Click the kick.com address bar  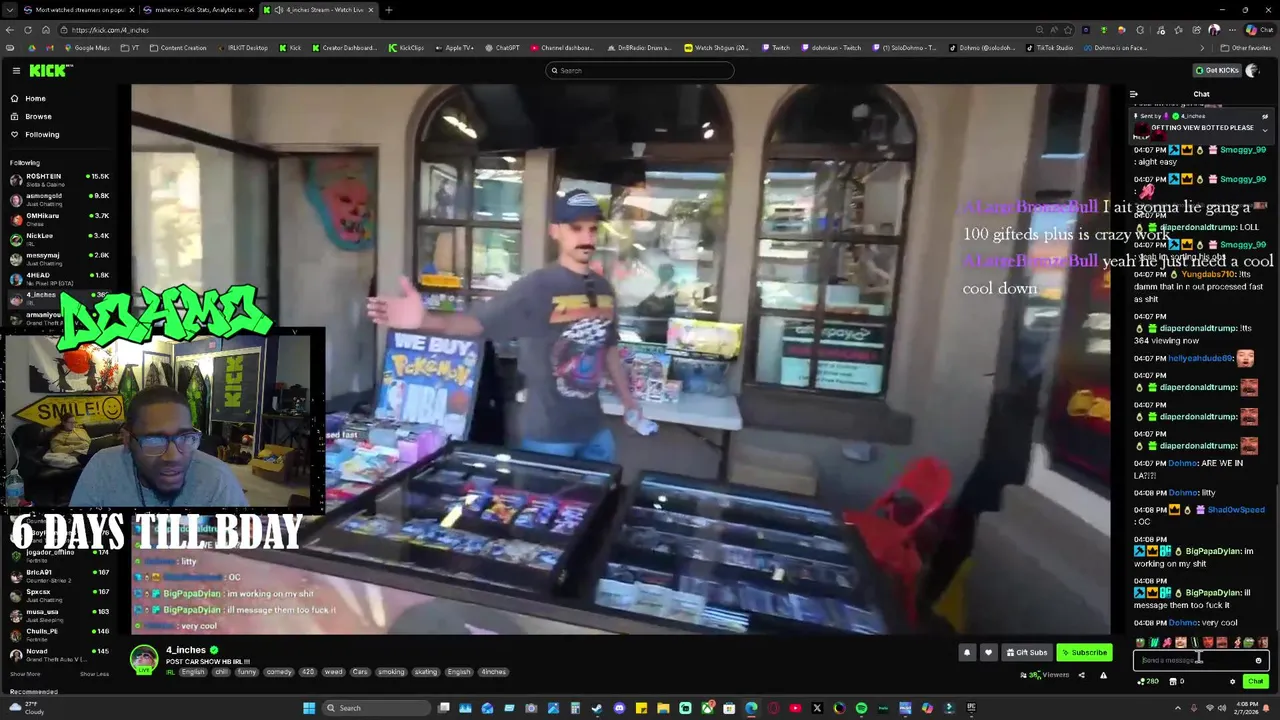tap(545, 30)
